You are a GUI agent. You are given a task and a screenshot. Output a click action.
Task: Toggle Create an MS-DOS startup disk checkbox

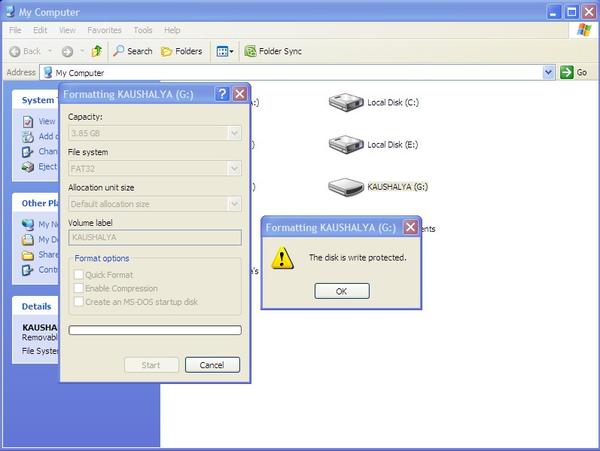(x=78, y=301)
